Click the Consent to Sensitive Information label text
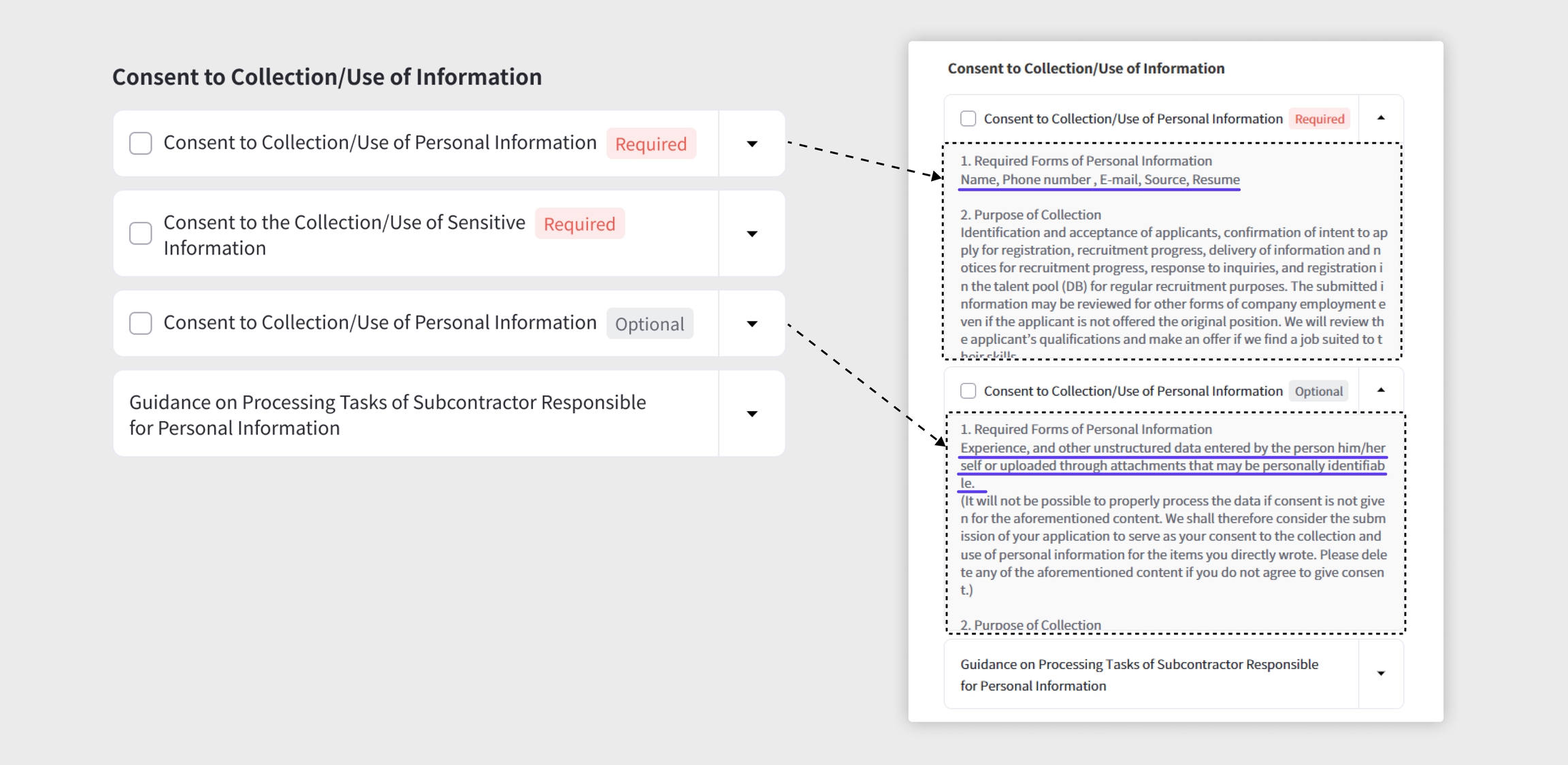1568x765 pixels. pyautogui.click(x=344, y=235)
